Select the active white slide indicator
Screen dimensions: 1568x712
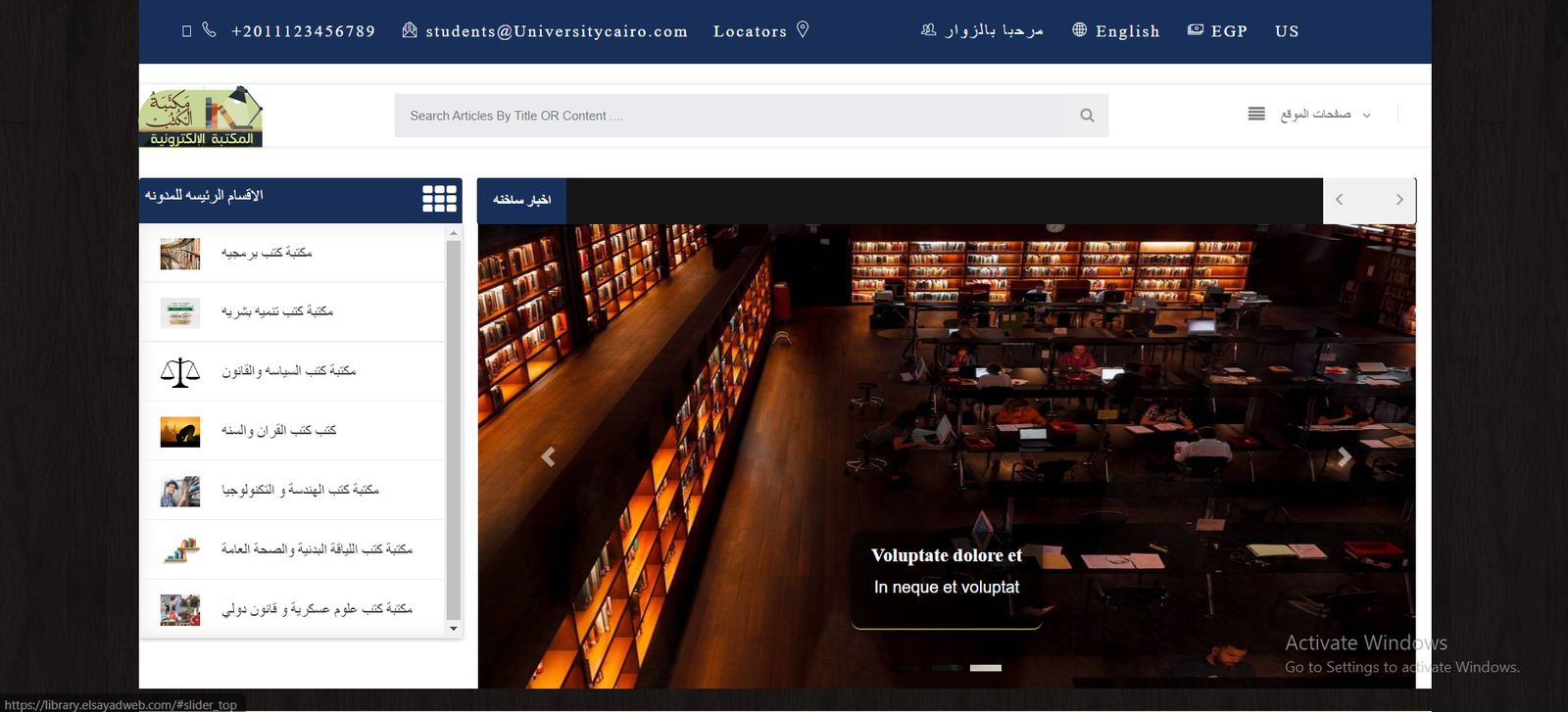coord(985,668)
